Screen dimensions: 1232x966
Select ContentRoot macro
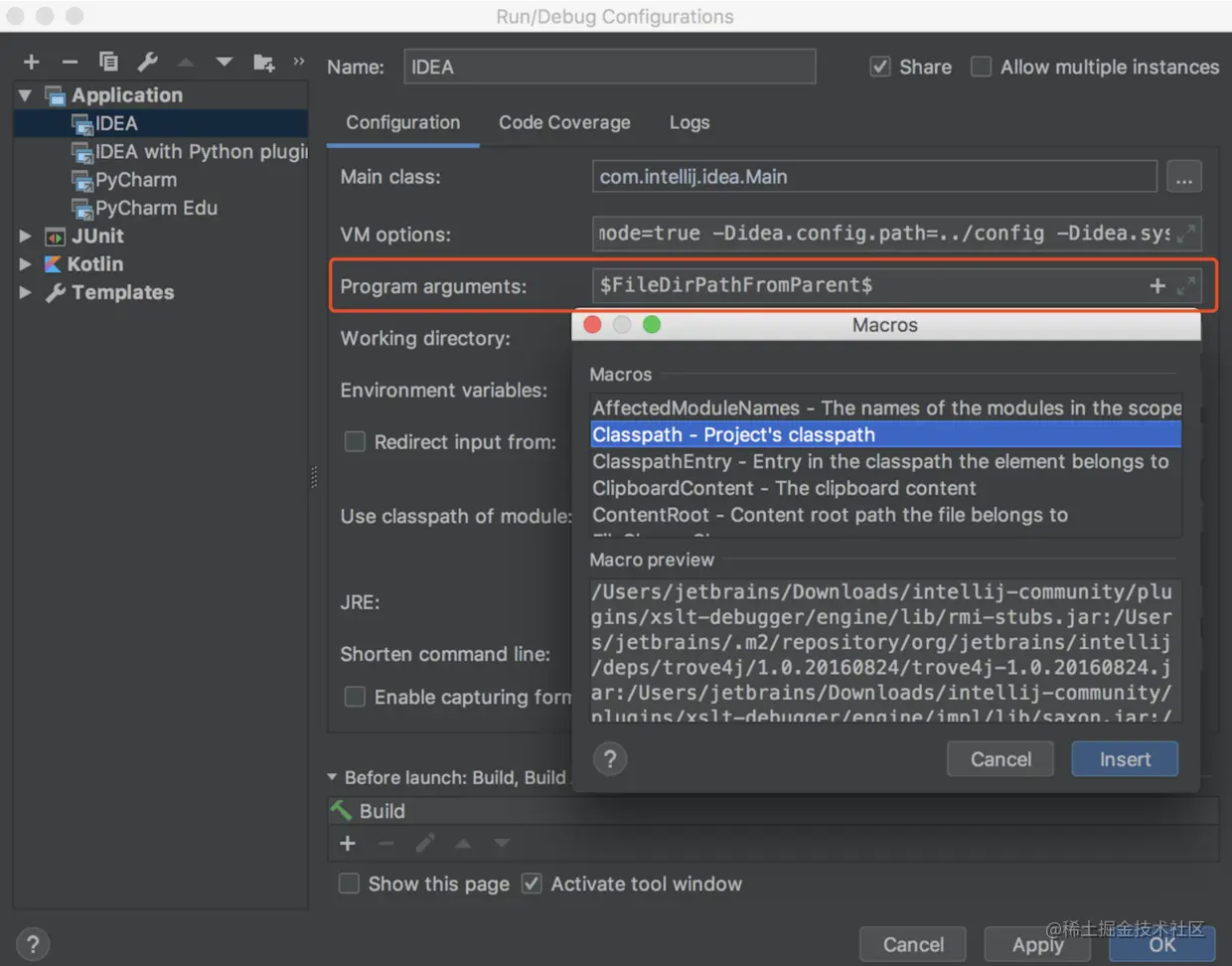click(x=886, y=515)
